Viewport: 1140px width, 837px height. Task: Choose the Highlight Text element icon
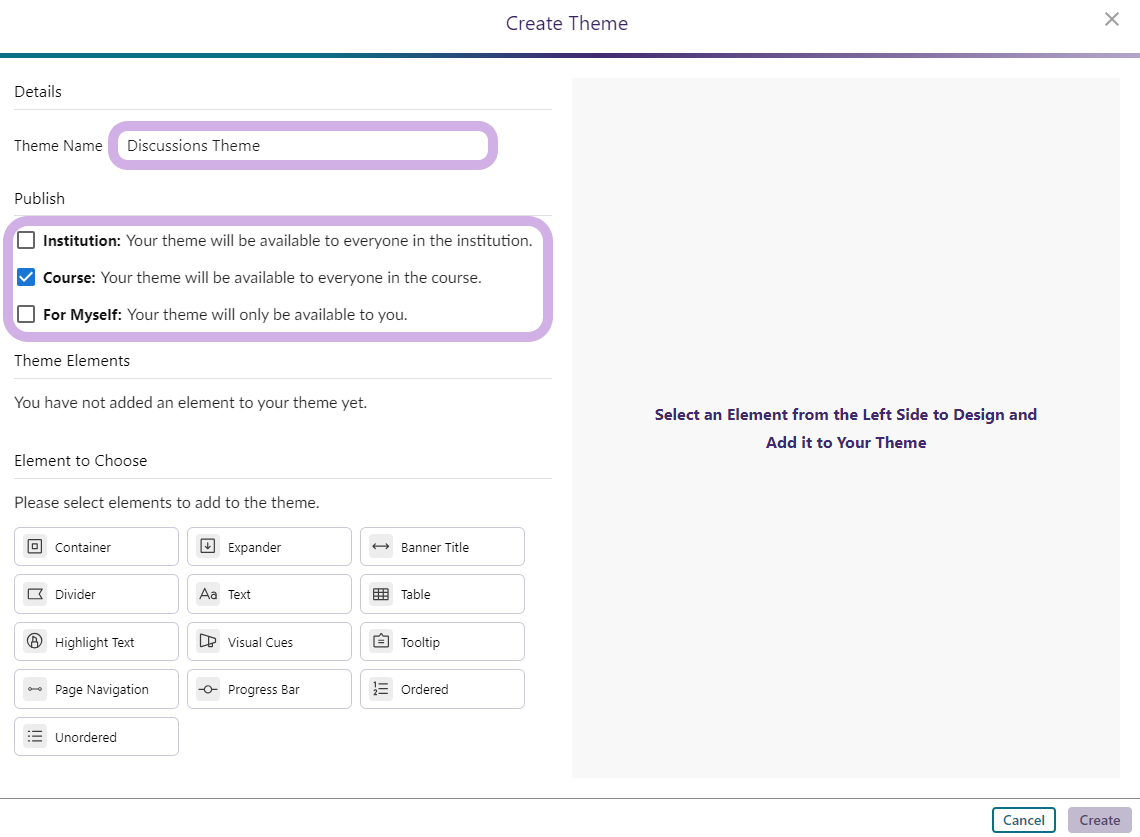(35, 642)
